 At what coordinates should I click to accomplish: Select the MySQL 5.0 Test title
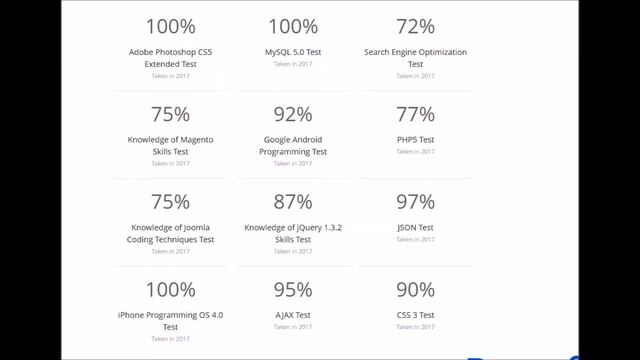click(293, 52)
